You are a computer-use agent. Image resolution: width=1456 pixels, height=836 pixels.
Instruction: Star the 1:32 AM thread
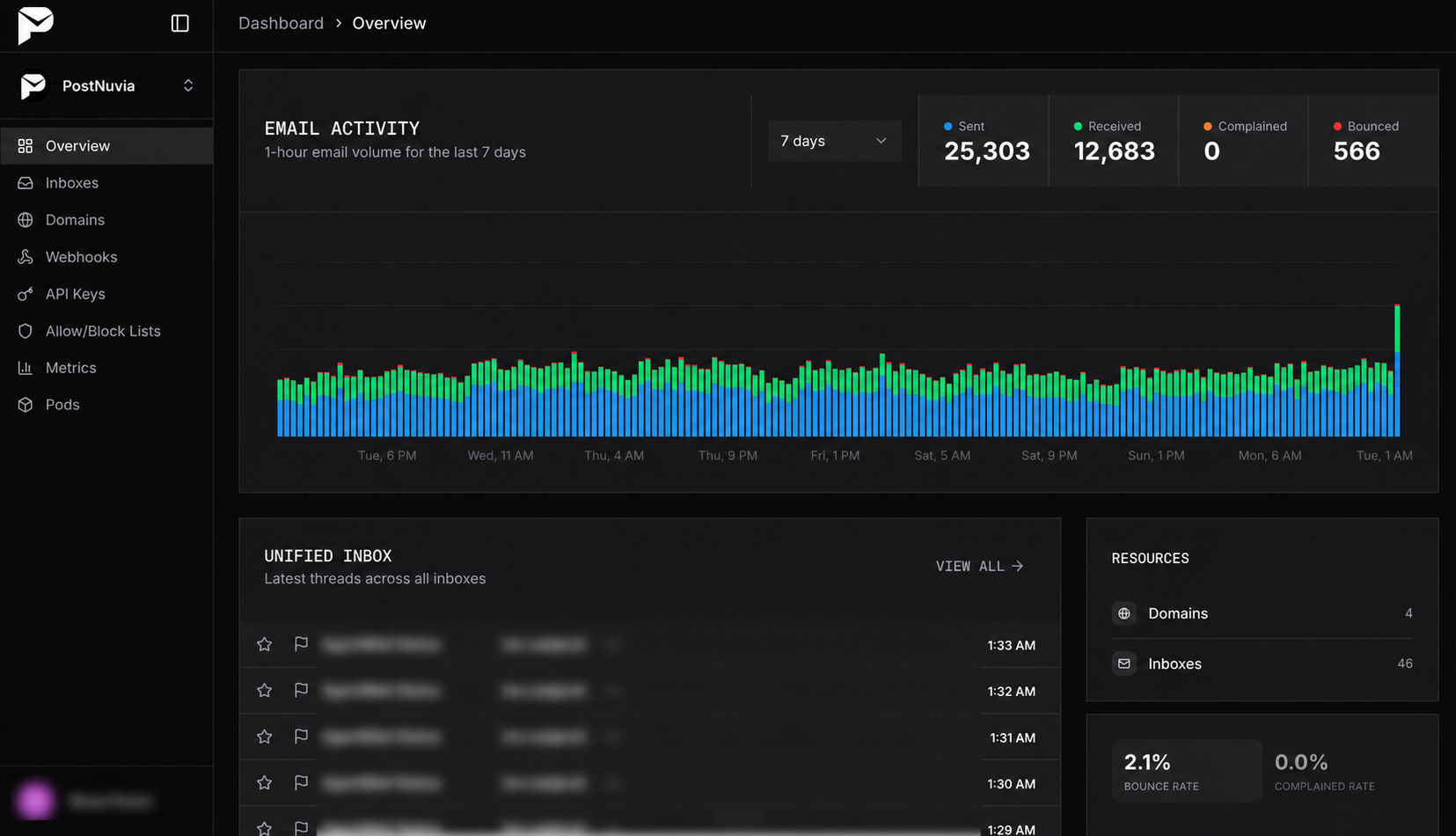coord(264,691)
